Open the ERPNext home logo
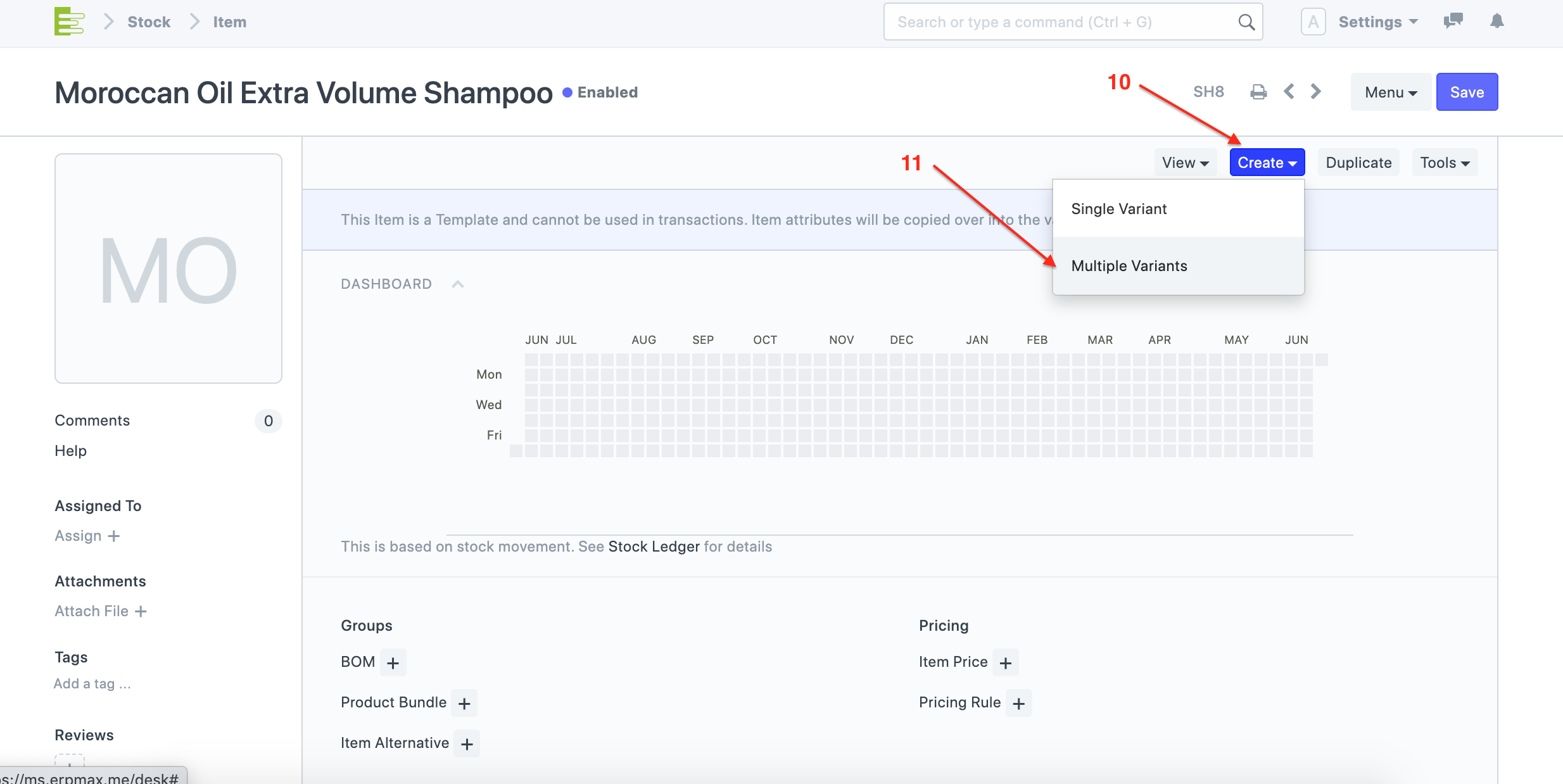1563x784 pixels. click(x=69, y=22)
